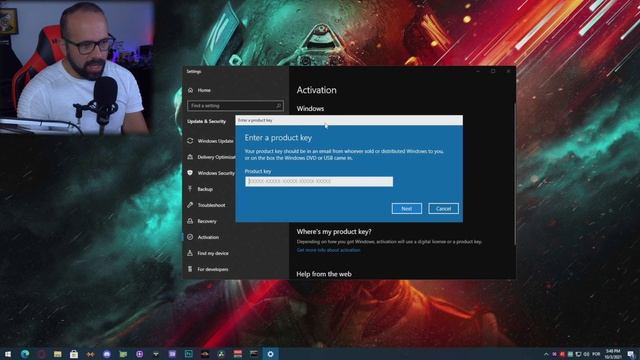Viewport: 640px width, 360px height.
Task: Cancel the Enter a product key dialog
Action: click(x=443, y=209)
